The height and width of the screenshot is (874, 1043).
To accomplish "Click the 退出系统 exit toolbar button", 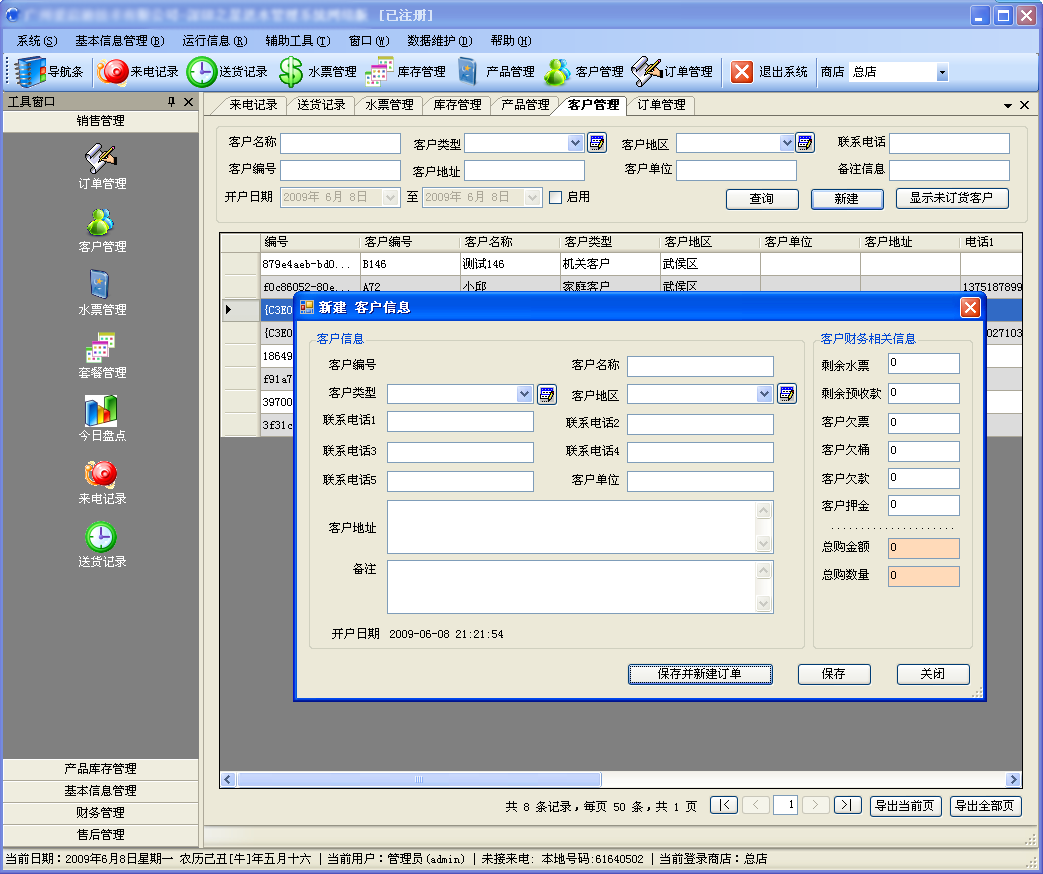I will coord(769,72).
